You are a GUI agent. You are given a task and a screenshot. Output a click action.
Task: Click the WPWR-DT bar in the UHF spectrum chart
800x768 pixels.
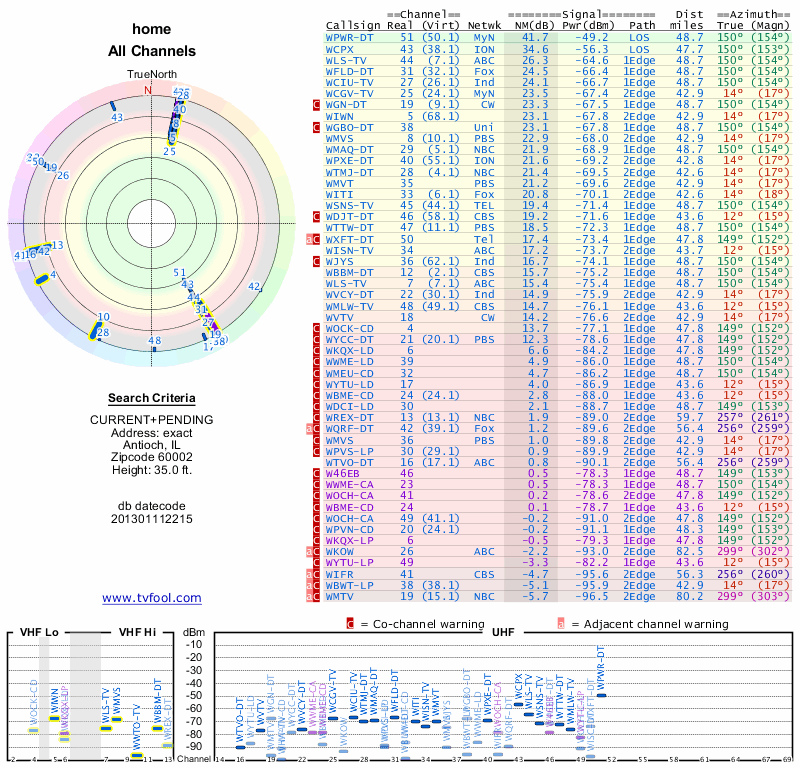tap(602, 695)
